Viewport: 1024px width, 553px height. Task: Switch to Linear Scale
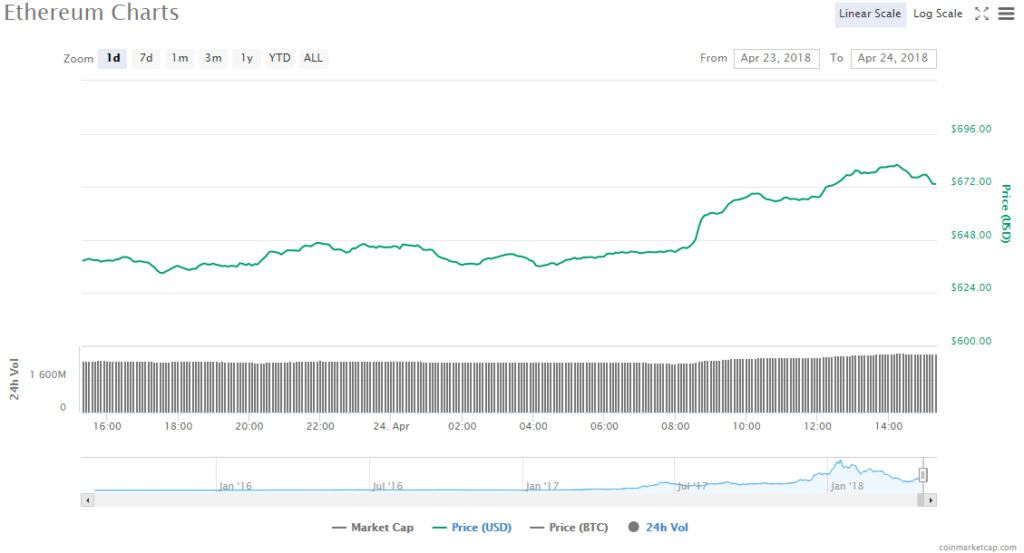click(x=870, y=14)
